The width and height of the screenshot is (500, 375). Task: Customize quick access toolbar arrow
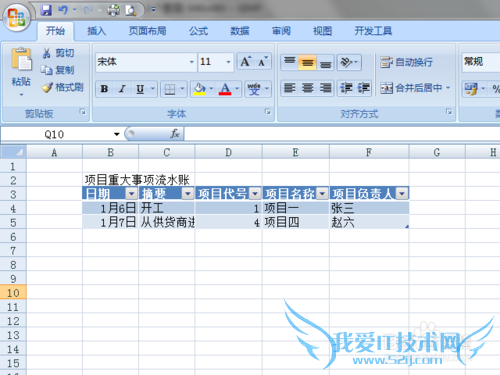point(153,10)
